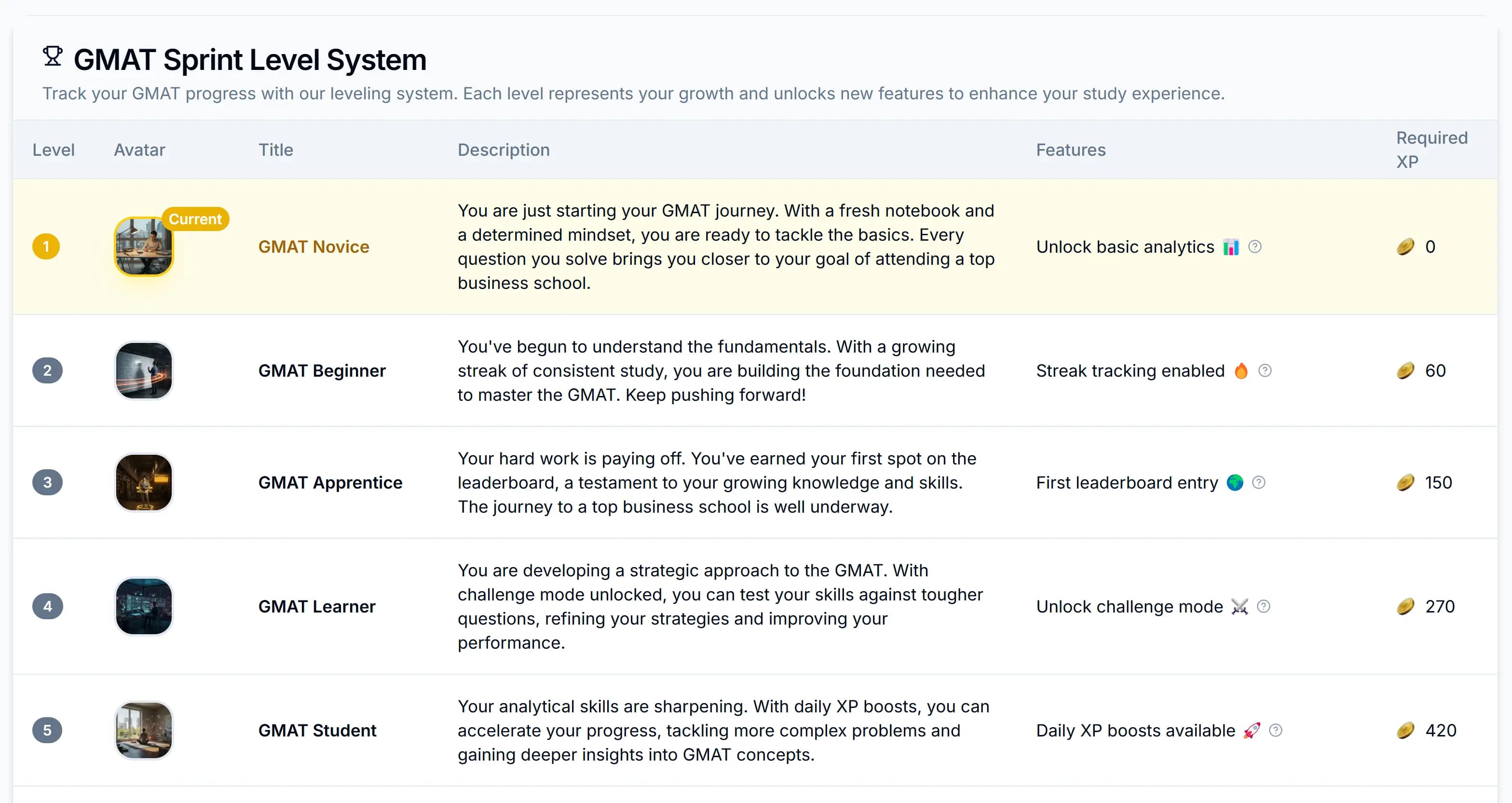
Task: Click the gold coin icon for 60 XP
Action: tap(1405, 370)
